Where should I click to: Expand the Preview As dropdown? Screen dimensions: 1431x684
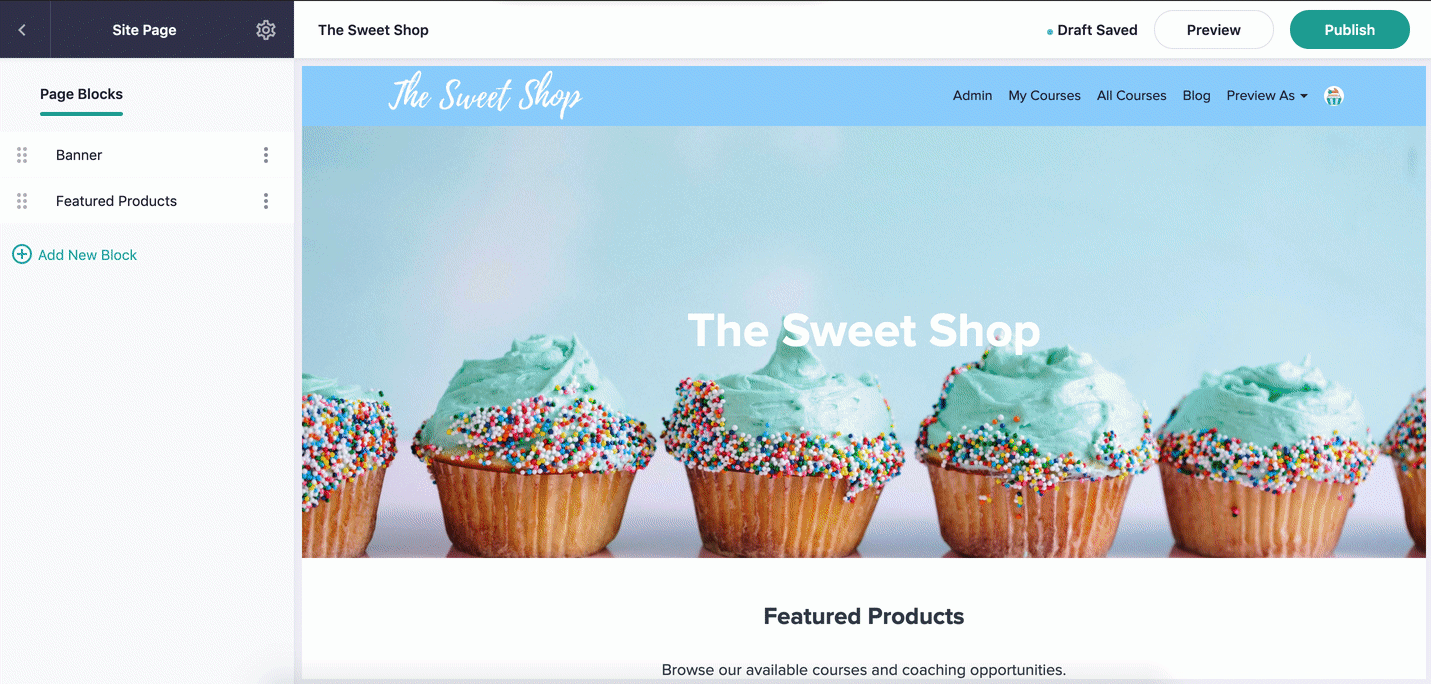[1267, 96]
